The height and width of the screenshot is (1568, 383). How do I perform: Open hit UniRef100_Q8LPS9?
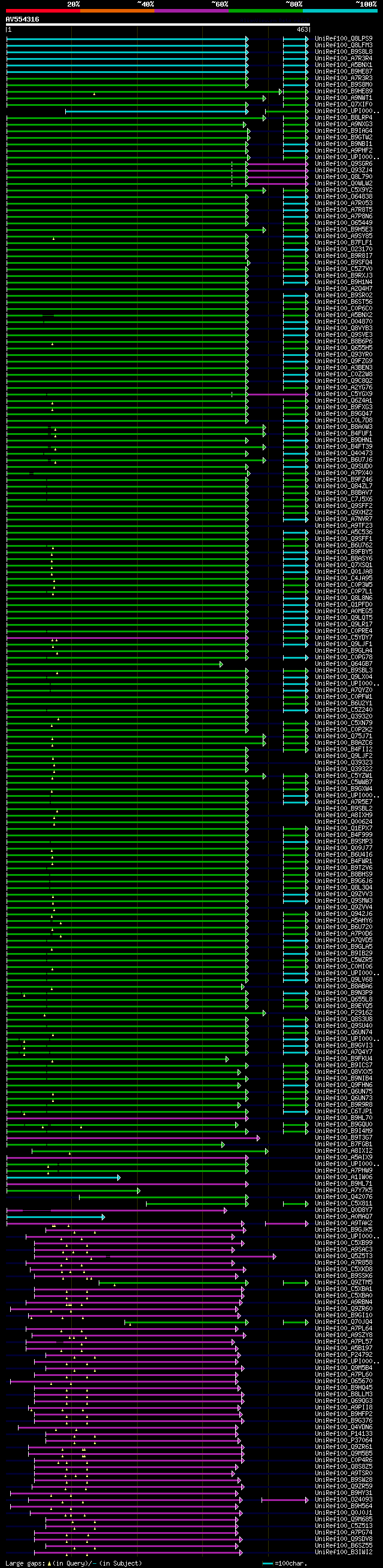coord(344,39)
